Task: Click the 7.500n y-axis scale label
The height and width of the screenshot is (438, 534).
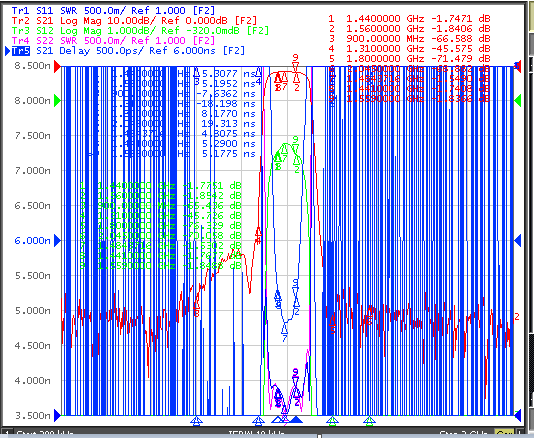Action: point(32,136)
